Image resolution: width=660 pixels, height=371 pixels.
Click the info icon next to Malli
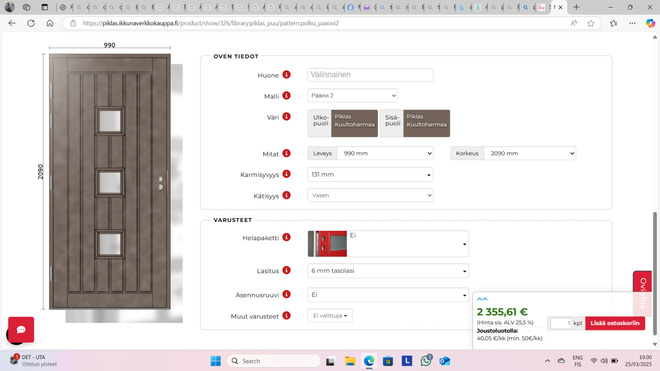(x=287, y=96)
